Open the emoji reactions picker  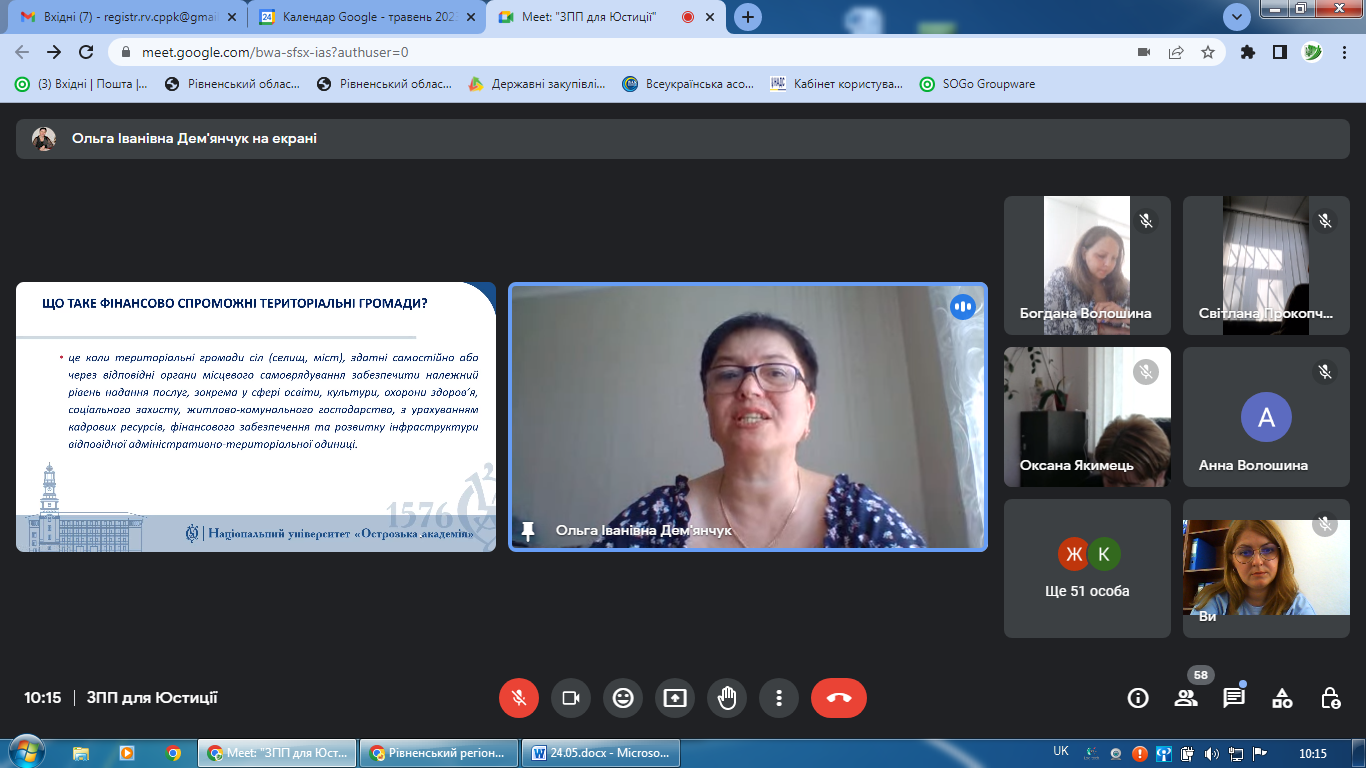pos(623,698)
